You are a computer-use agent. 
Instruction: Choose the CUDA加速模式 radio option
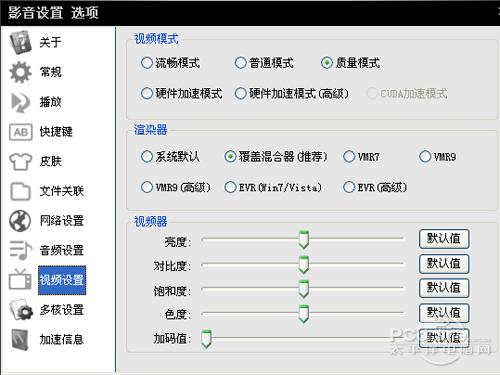tap(407, 93)
